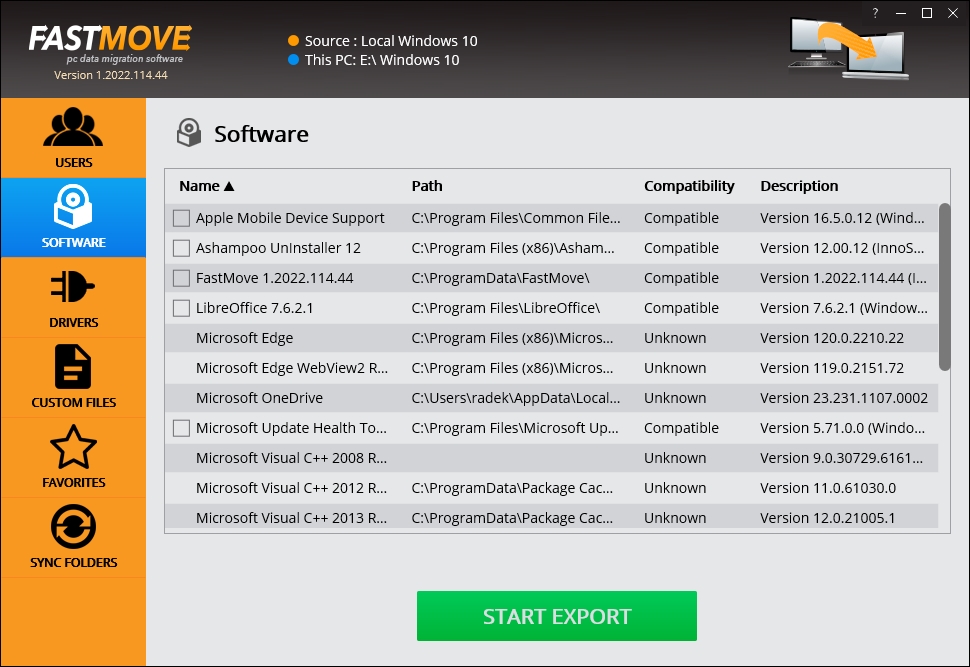Screen dimensions: 970x667
Task: Select the Microsoft Edge row name
Action: [244, 338]
